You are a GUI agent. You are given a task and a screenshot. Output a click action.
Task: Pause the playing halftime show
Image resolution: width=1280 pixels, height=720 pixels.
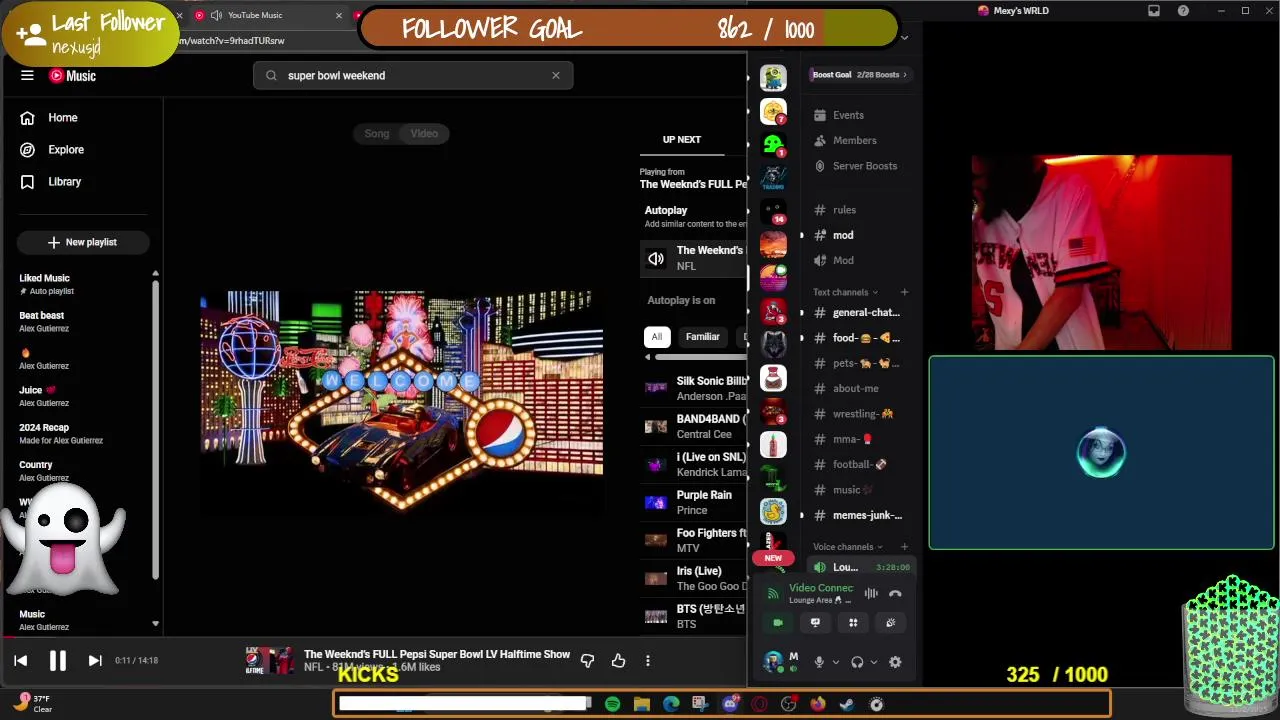coord(57,660)
